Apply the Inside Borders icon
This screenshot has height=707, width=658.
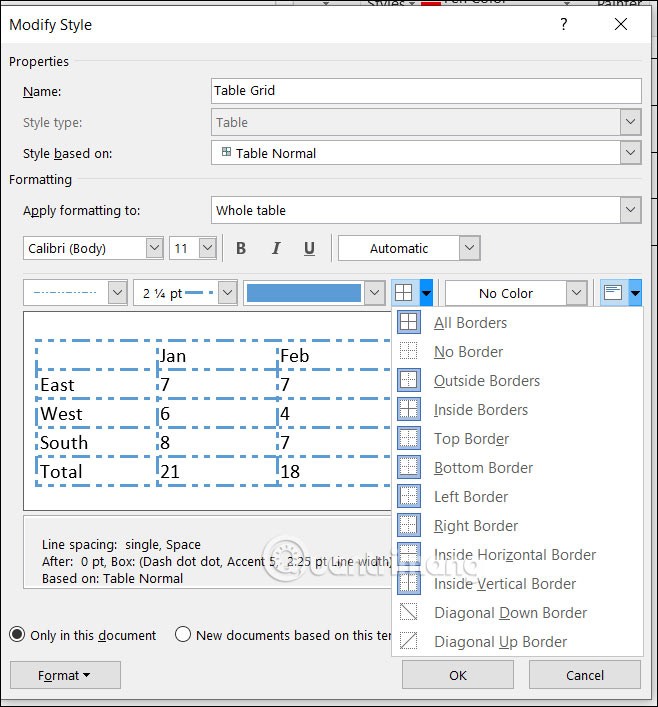coord(409,409)
